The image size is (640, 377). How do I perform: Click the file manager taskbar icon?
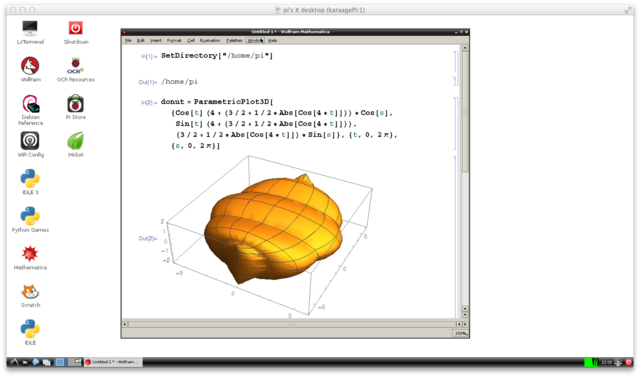tap(25, 362)
